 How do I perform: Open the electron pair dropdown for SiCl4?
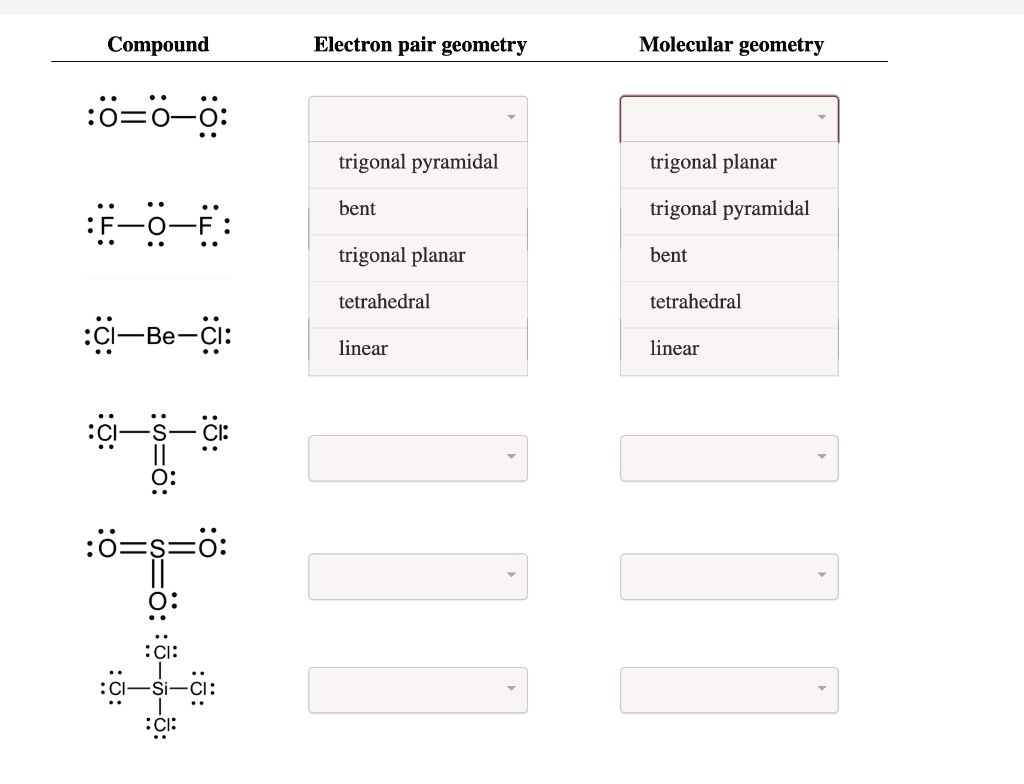tap(418, 690)
